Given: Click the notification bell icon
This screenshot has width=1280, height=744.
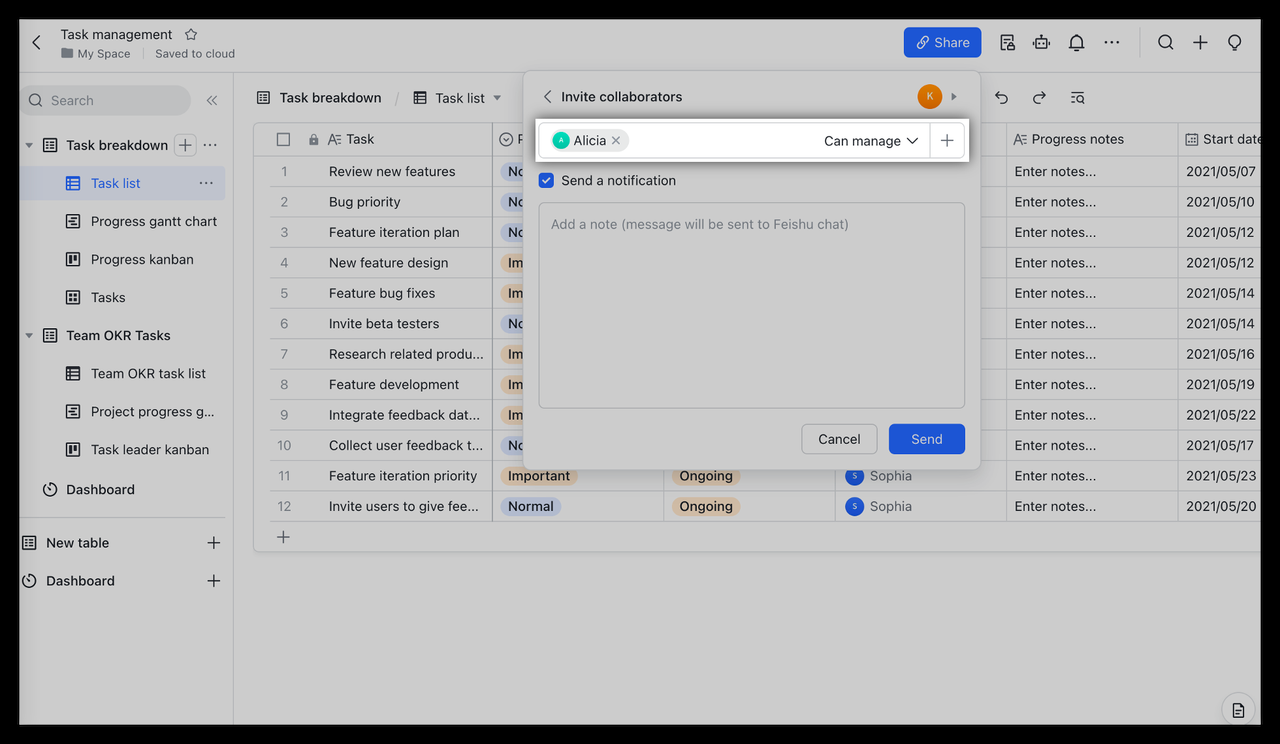Looking at the screenshot, I should pos(1076,42).
